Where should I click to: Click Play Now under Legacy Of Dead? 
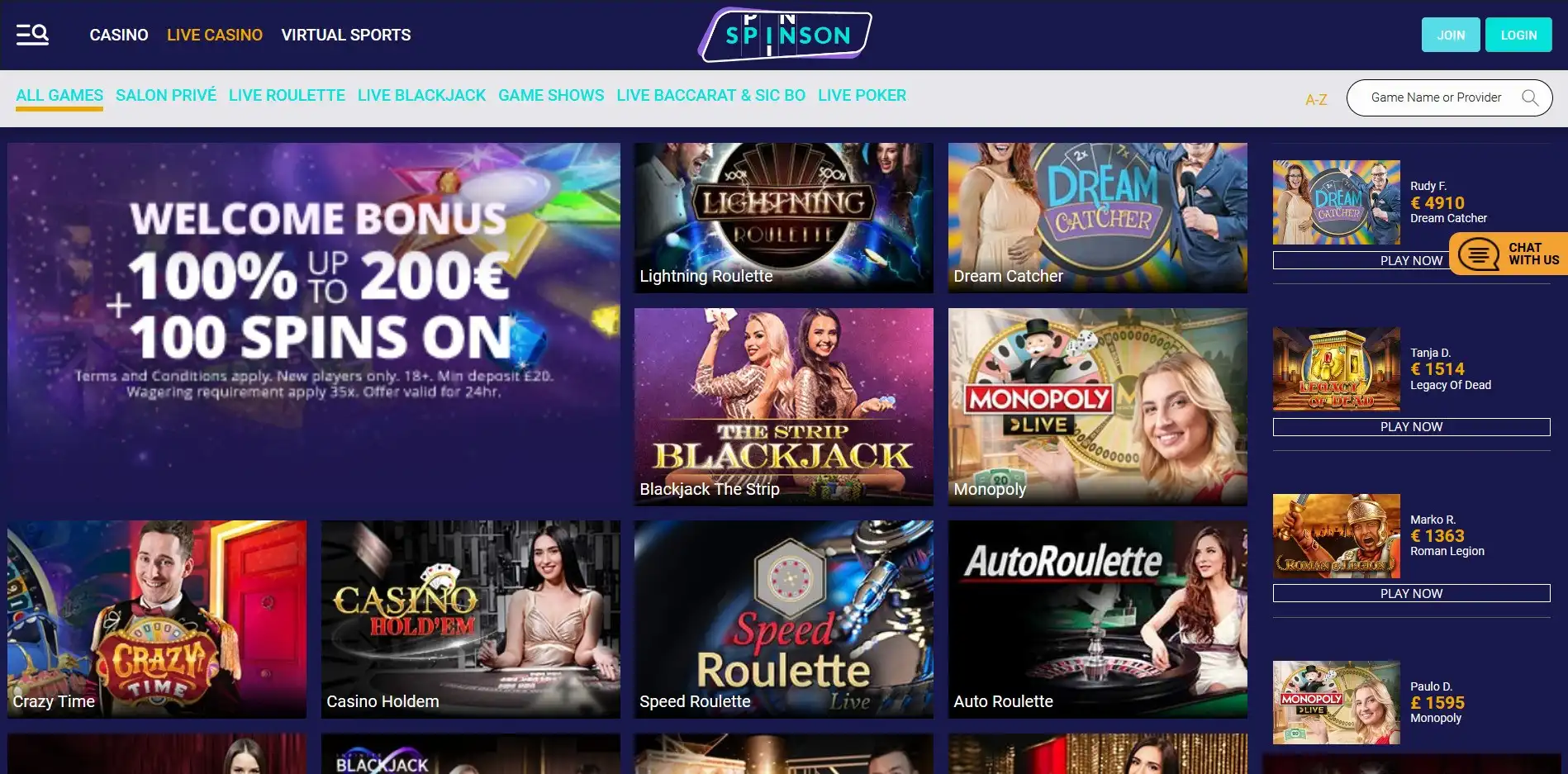1411,427
